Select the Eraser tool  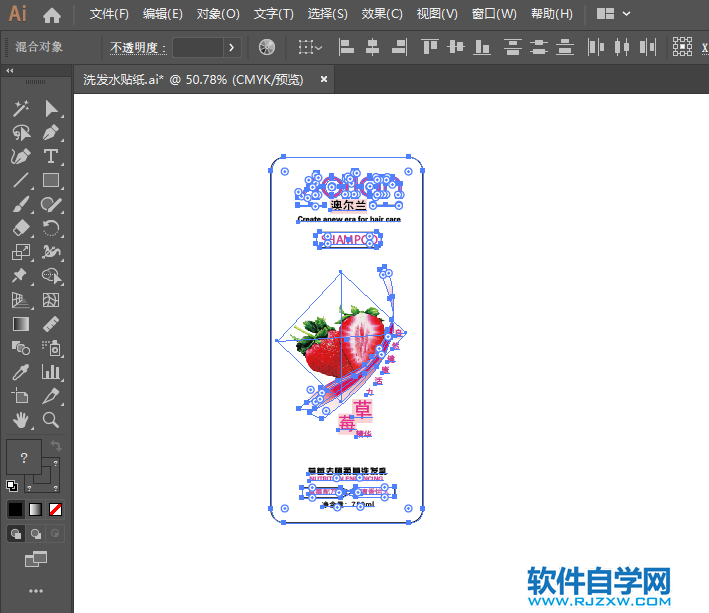point(21,228)
